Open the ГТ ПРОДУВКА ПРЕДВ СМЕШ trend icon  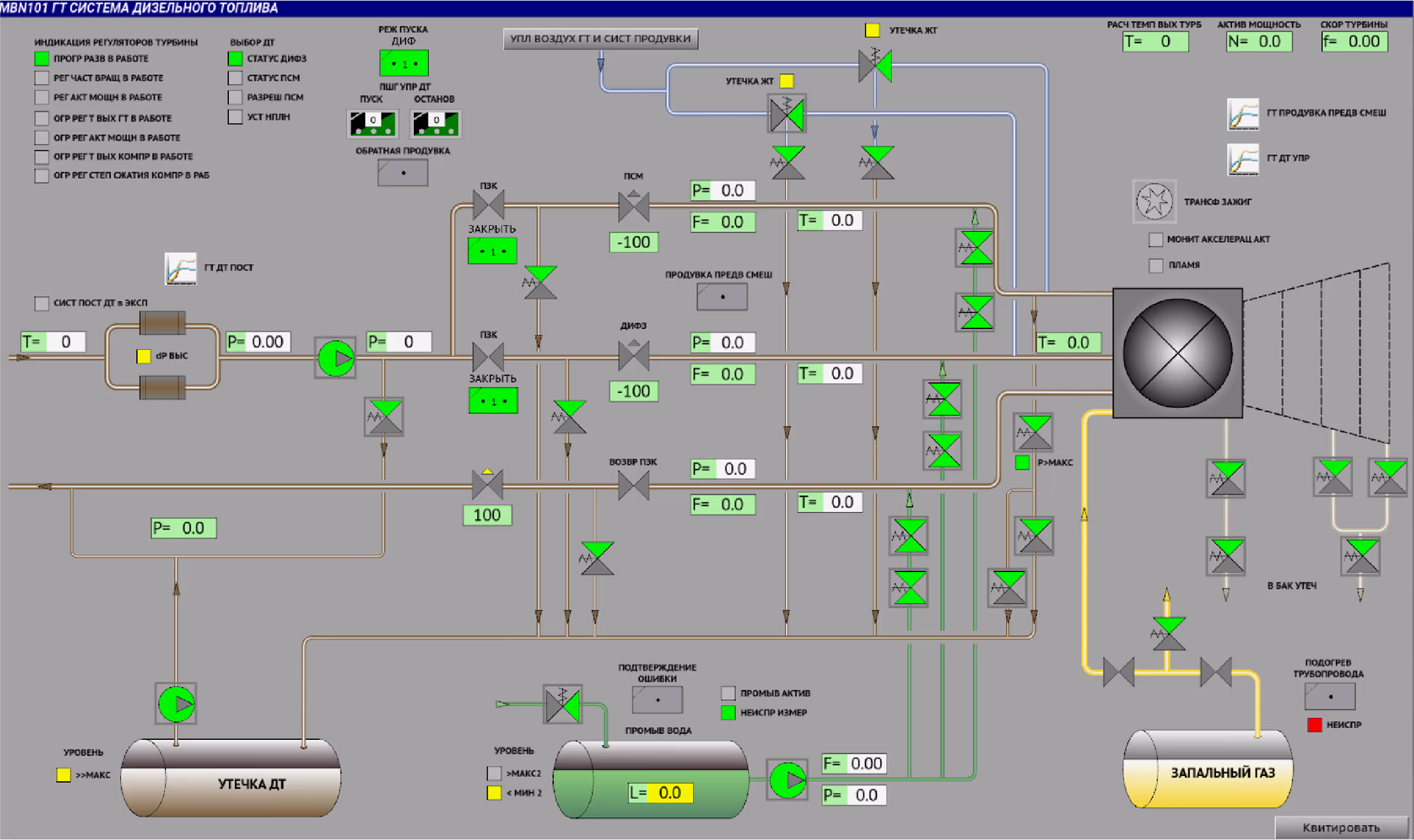coord(1242,114)
